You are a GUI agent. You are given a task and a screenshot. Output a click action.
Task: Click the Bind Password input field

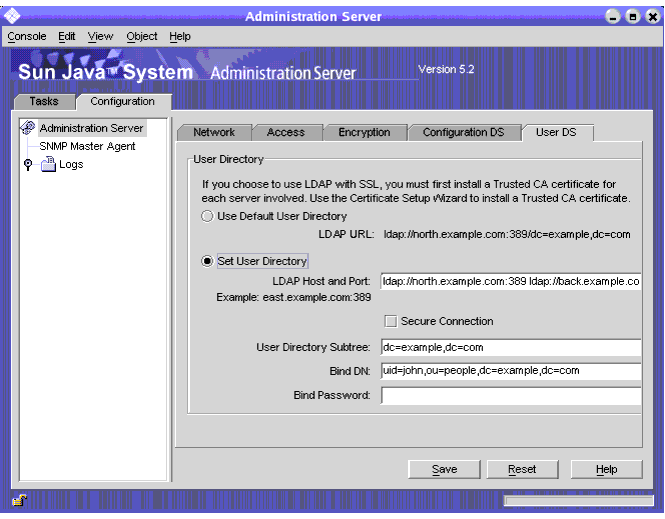511,396
